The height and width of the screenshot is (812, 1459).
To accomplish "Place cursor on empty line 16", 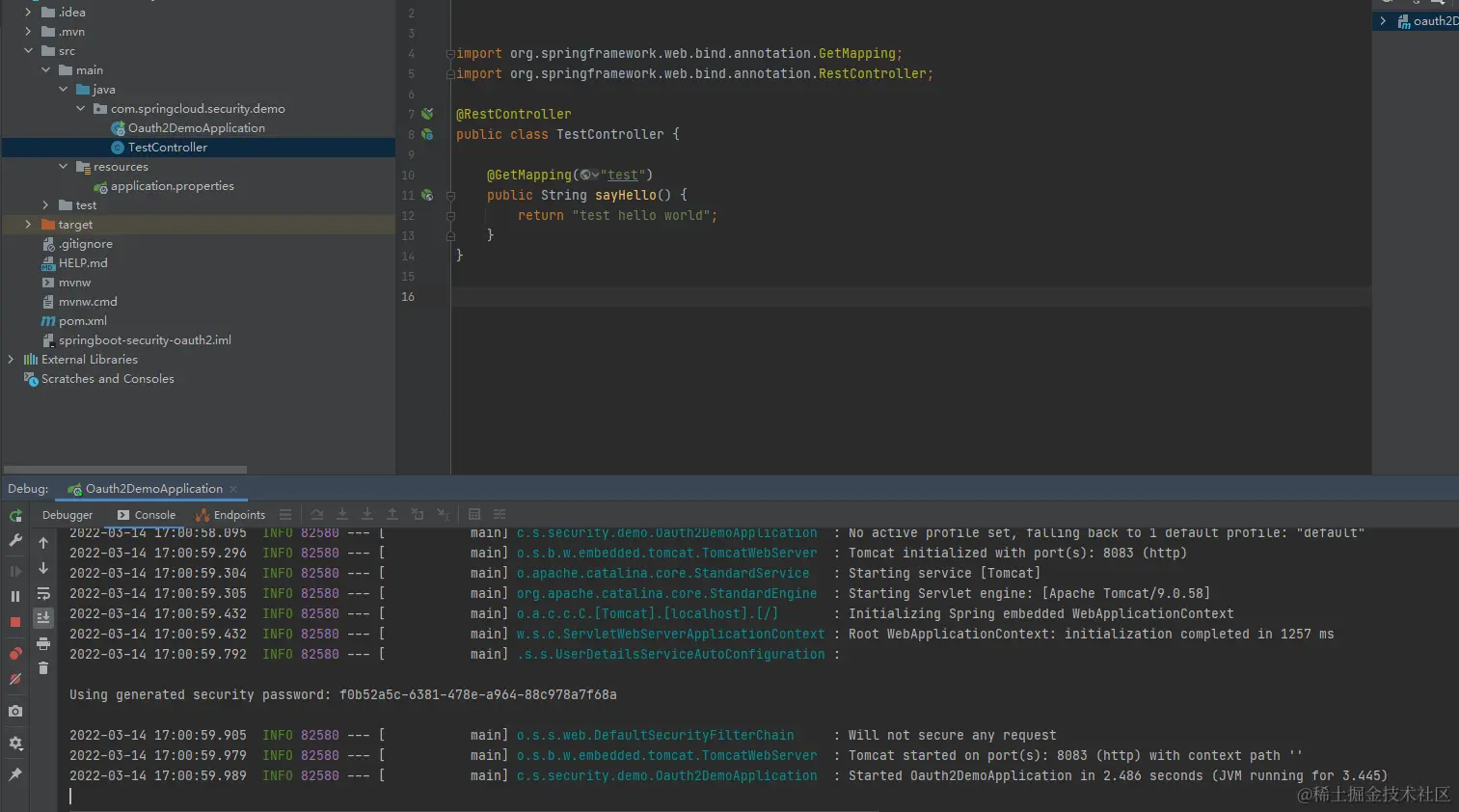I will [x=910, y=297].
